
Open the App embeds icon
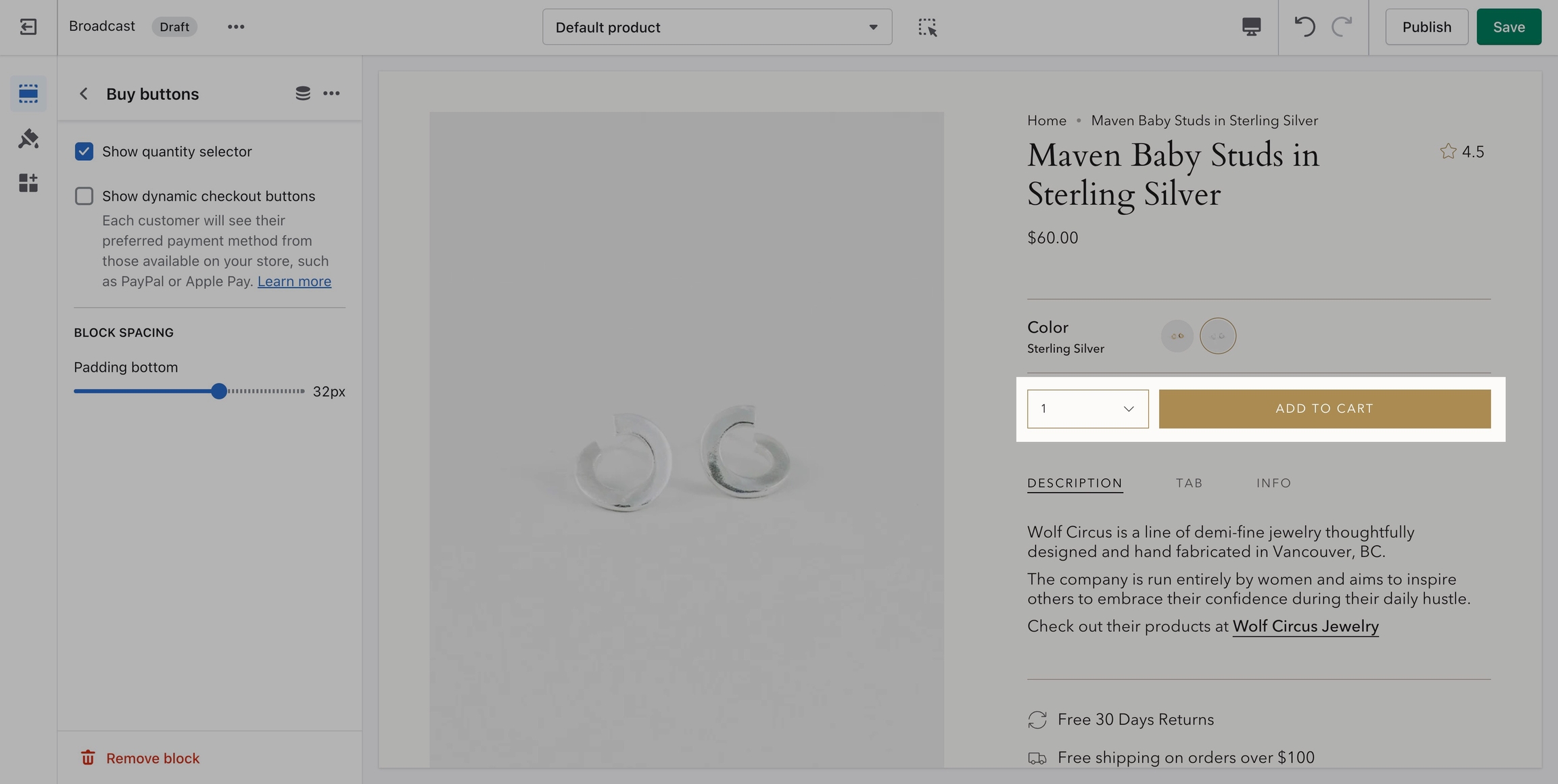tap(28, 183)
